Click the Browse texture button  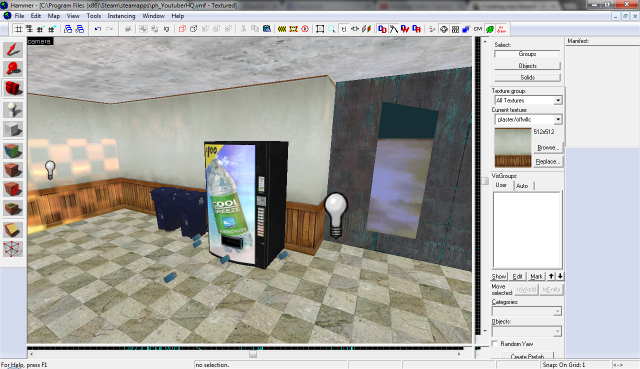(x=547, y=147)
